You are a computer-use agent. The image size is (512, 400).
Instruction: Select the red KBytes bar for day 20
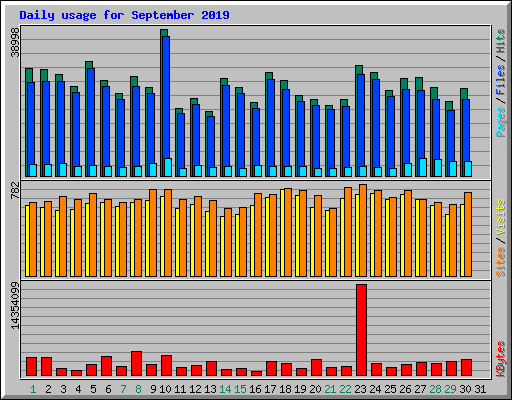point(316,368)
